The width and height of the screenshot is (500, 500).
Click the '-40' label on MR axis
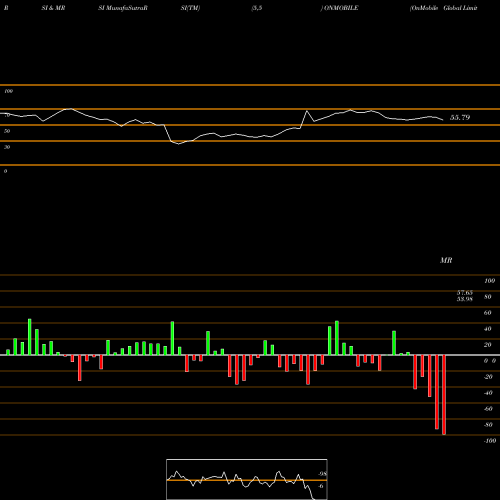tap(488, 393)
